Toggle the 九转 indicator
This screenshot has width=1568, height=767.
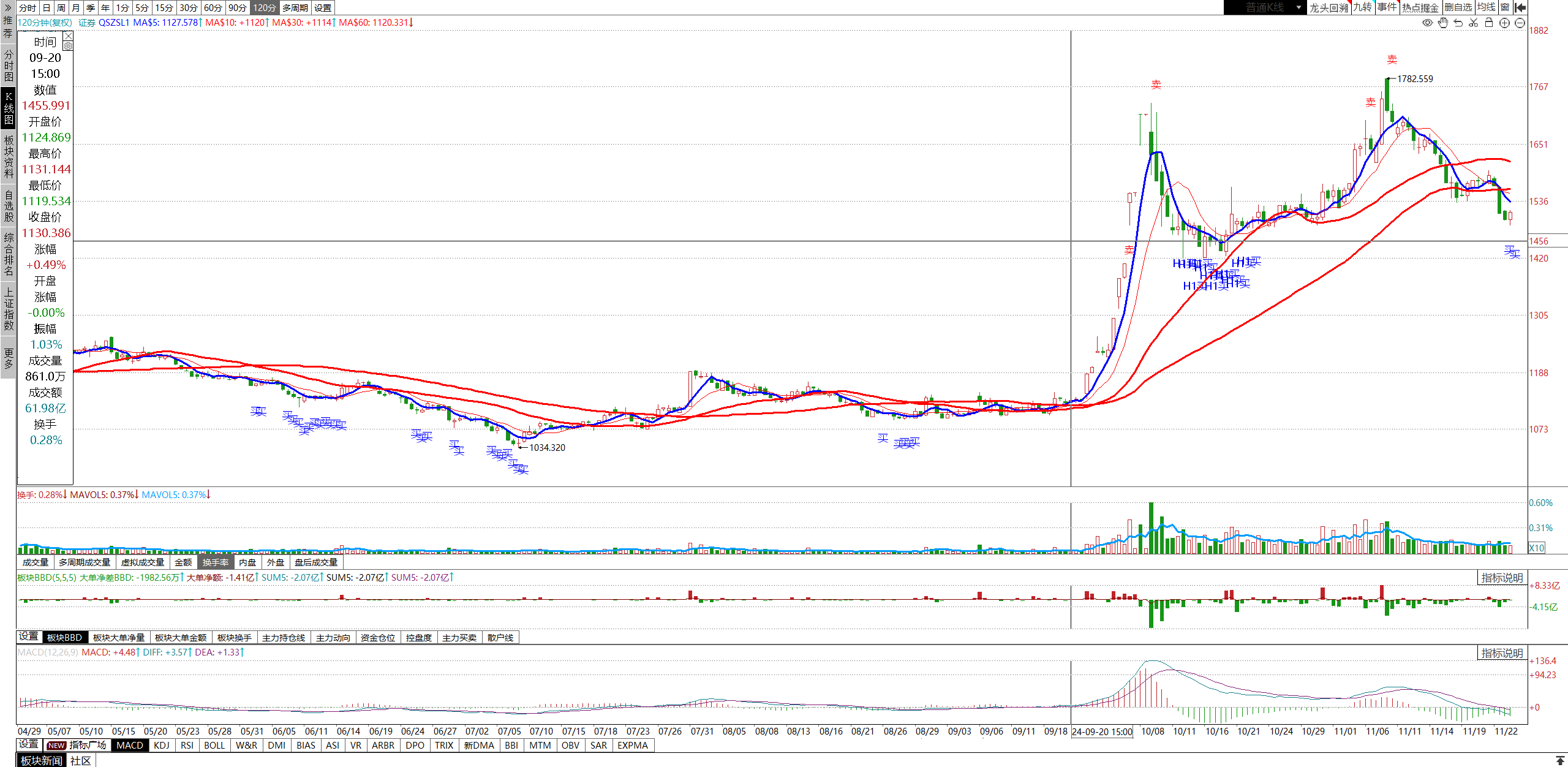coord(1363,7)
